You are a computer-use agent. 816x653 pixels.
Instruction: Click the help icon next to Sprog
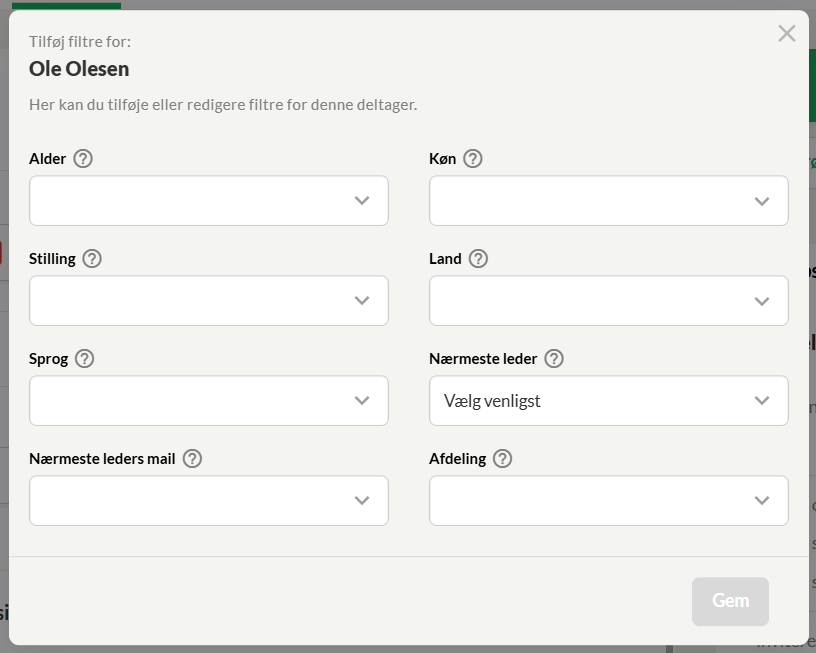(85, 358)
